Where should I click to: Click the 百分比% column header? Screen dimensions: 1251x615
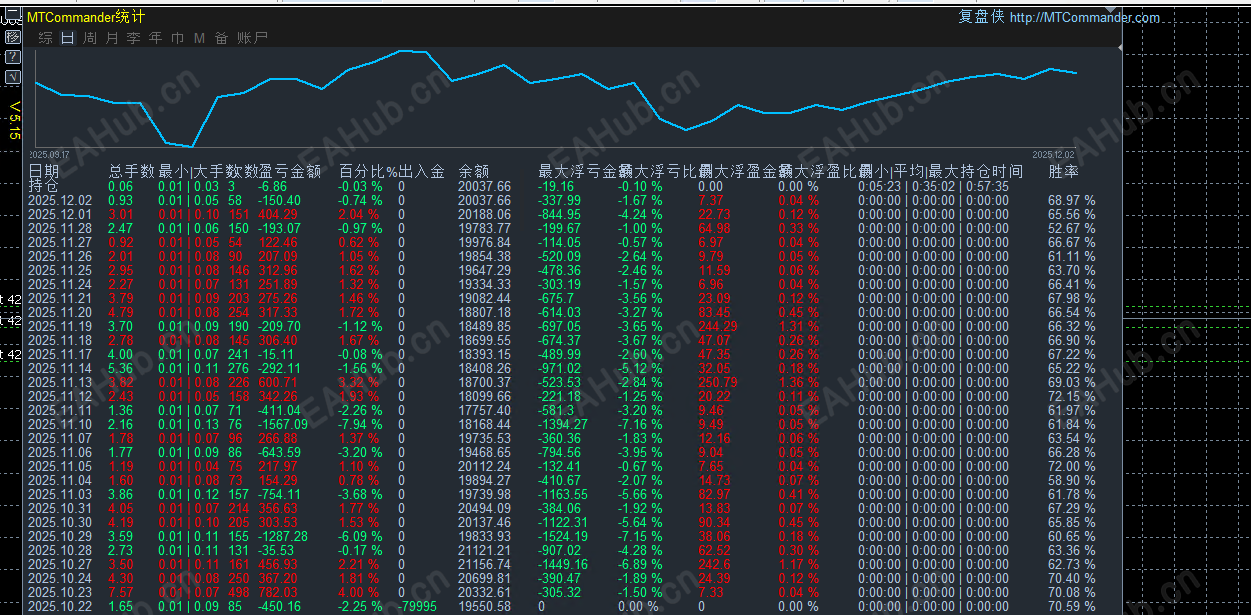368,172
